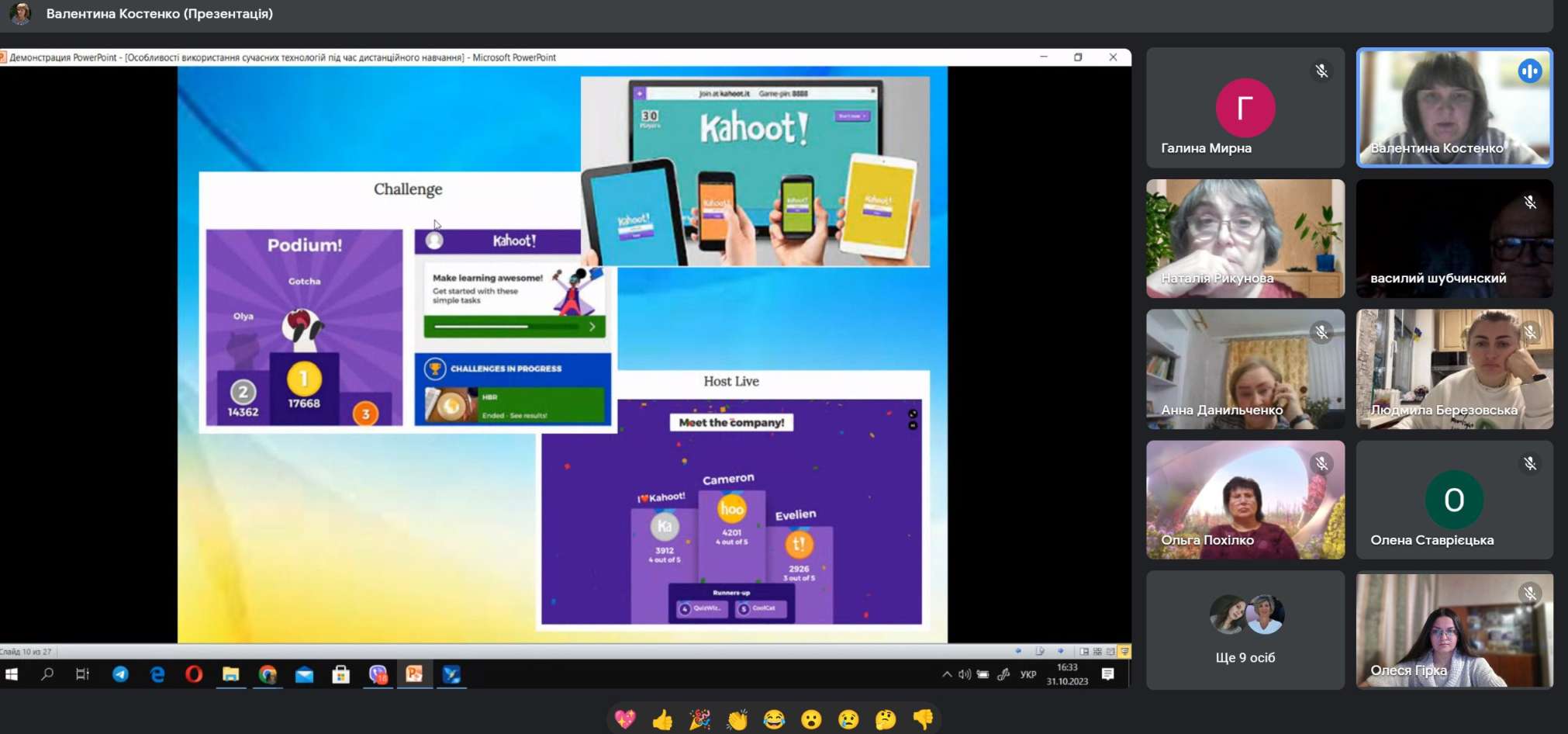
Task: Send the sparkling heart reaction
Action: coord(625,719)
